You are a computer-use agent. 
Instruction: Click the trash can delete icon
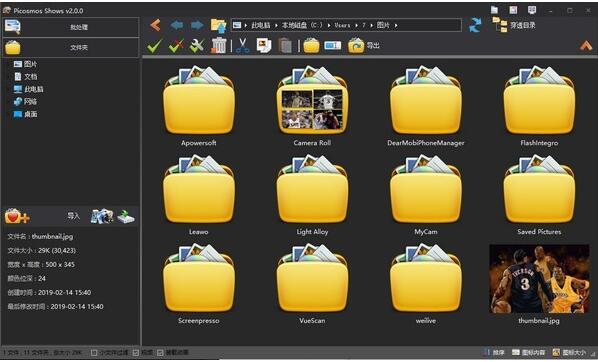click(x=219, y=46)
